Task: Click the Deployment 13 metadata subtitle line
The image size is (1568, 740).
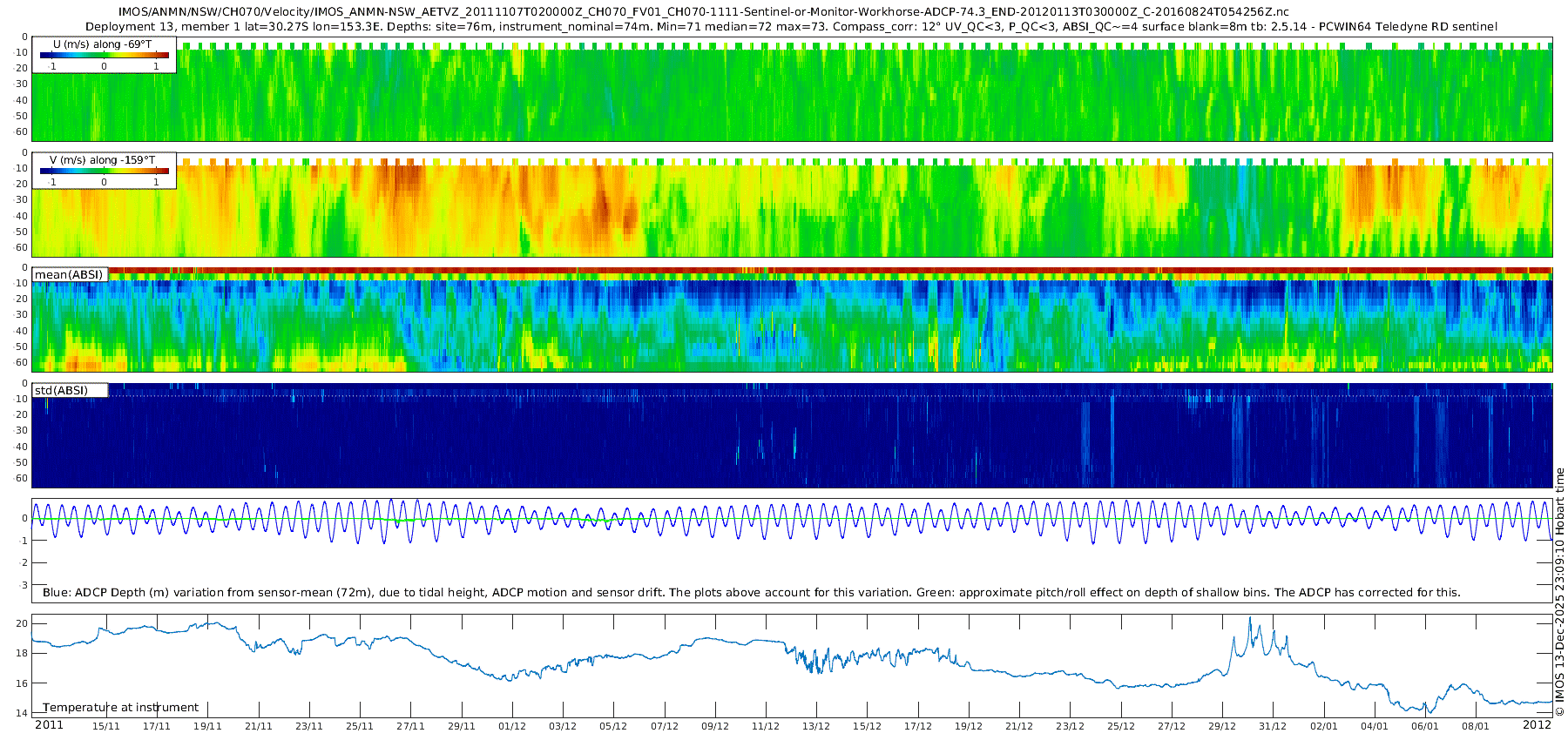Action: 791,27
